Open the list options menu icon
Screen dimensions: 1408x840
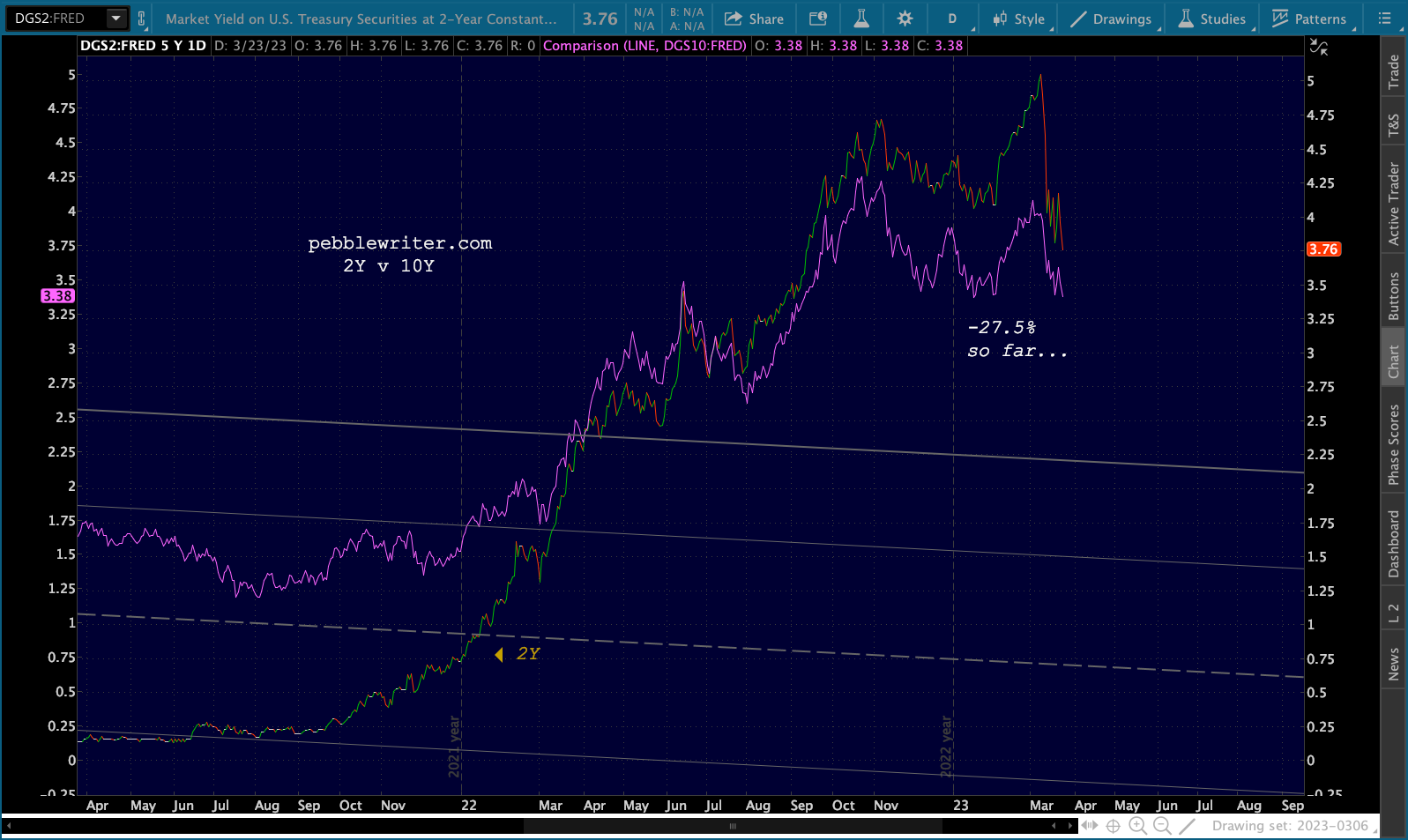coord(1385,19)
